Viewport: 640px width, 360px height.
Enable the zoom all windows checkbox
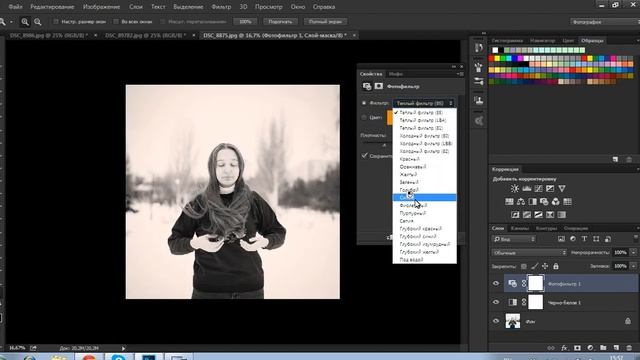click(116, 22)
